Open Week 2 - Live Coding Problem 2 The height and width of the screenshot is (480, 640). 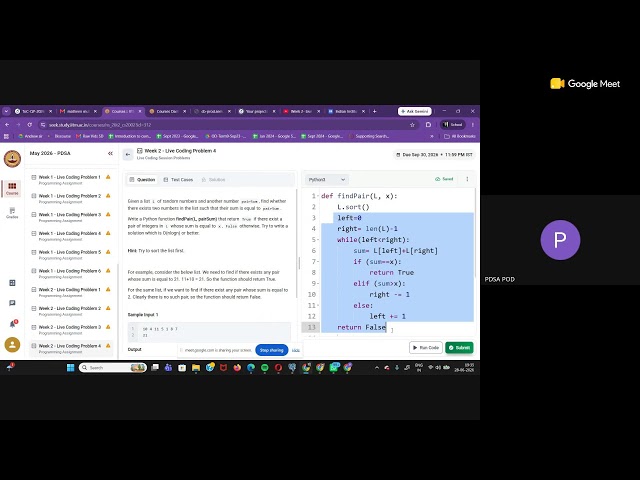[x=70, y=311]
